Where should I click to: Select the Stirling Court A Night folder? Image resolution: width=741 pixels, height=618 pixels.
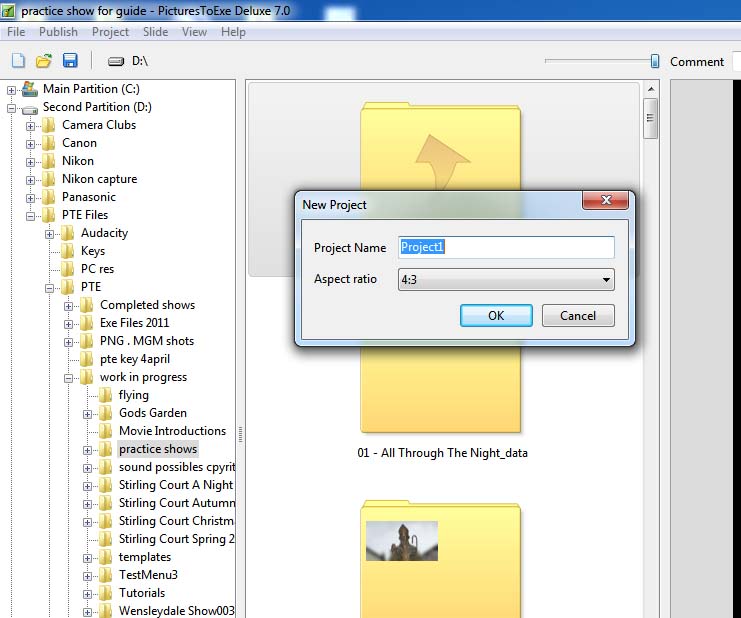(176, 485)
